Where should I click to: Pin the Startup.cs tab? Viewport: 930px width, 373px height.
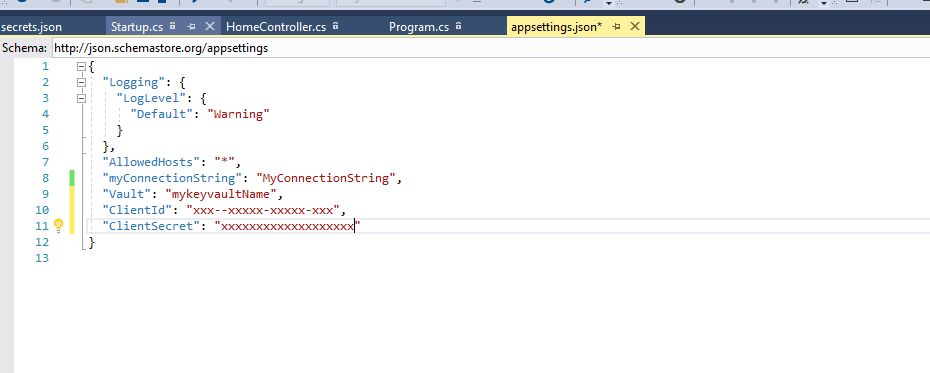coord(192,27)
